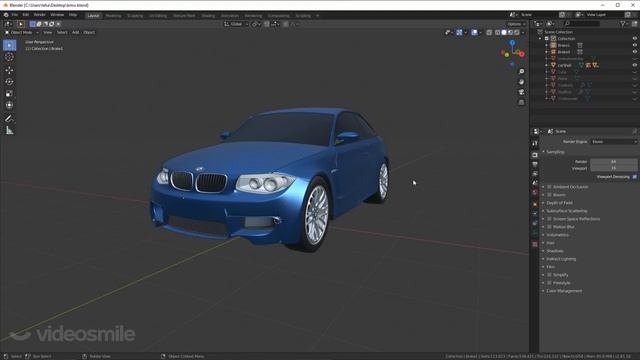Select the Transform tool
This screenshot has width=640, height=360.
coord(9,105)
